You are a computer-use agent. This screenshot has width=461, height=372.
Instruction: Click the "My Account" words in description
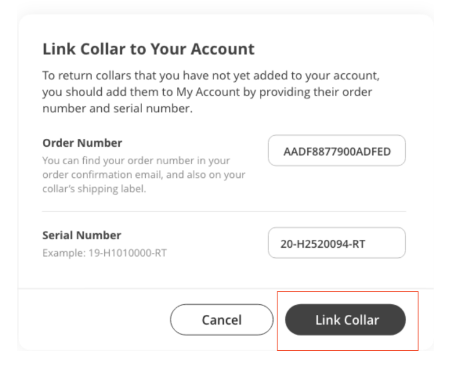[x=208, y=92]
